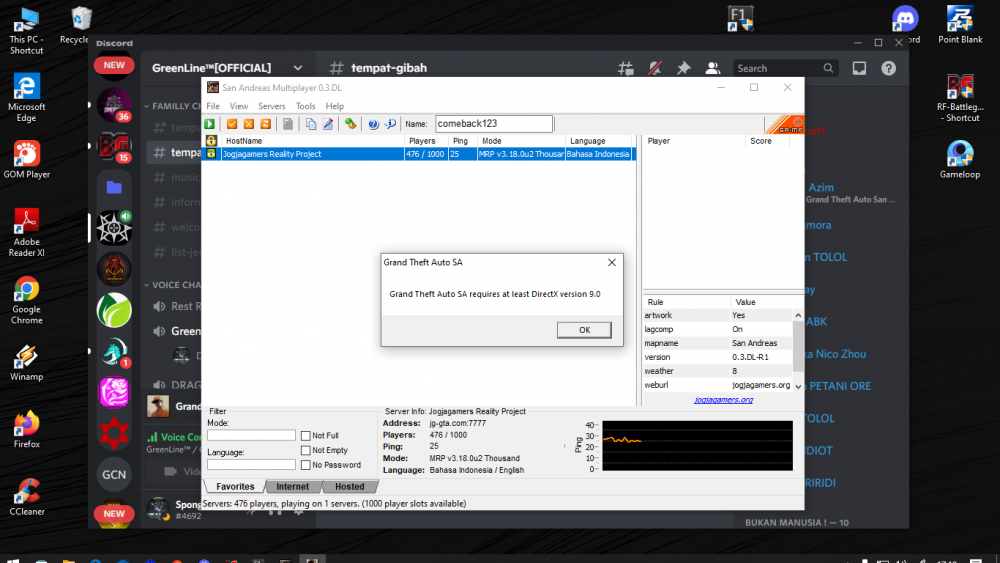Click the Copy Server Info pages icon
Image resolution: width=1000 pixels, height=563 pixels.
(x=311, y=124)
